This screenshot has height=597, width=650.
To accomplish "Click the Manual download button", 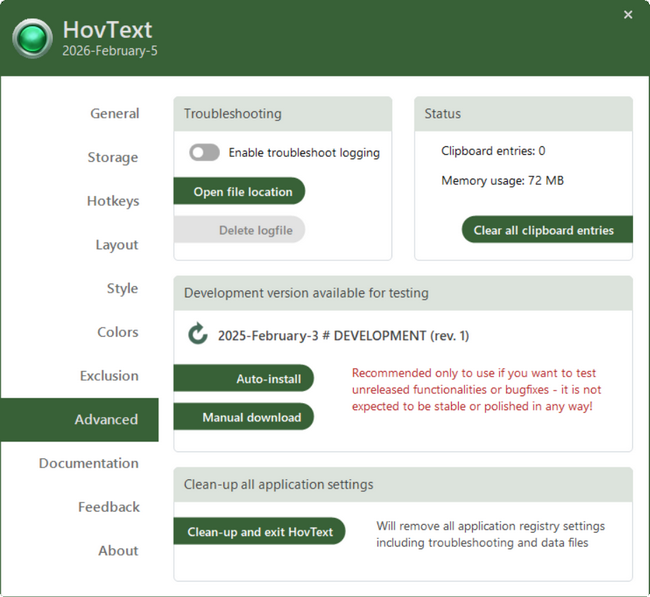I will click(x=244, y=417).
